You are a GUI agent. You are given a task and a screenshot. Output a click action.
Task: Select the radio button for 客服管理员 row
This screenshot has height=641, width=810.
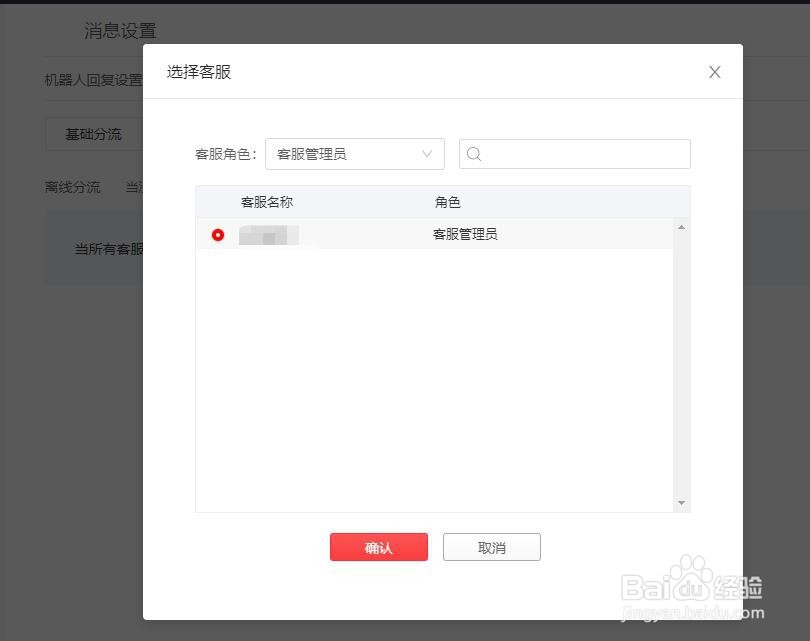218,235
